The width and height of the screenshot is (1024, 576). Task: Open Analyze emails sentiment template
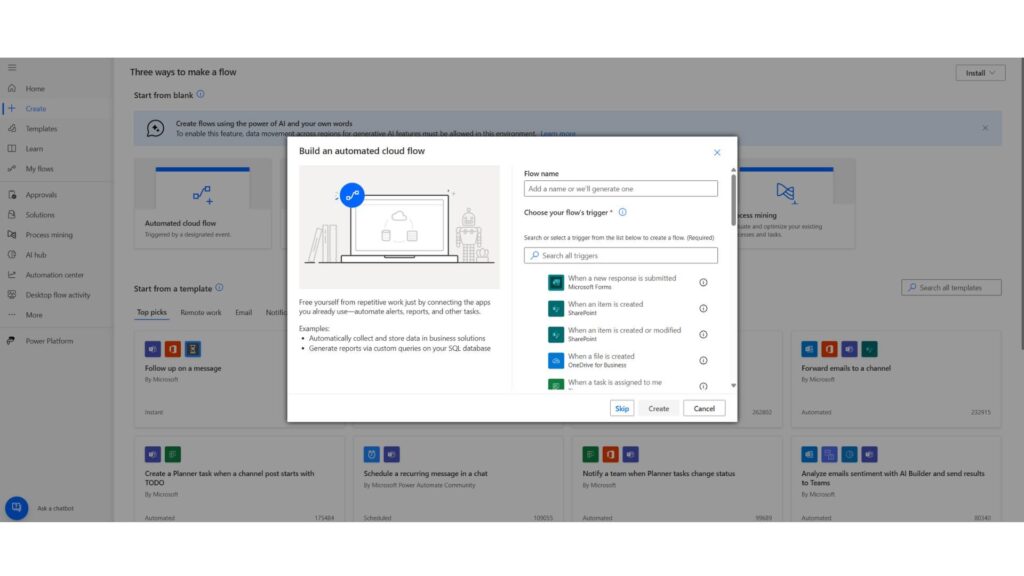coord(896,480)
